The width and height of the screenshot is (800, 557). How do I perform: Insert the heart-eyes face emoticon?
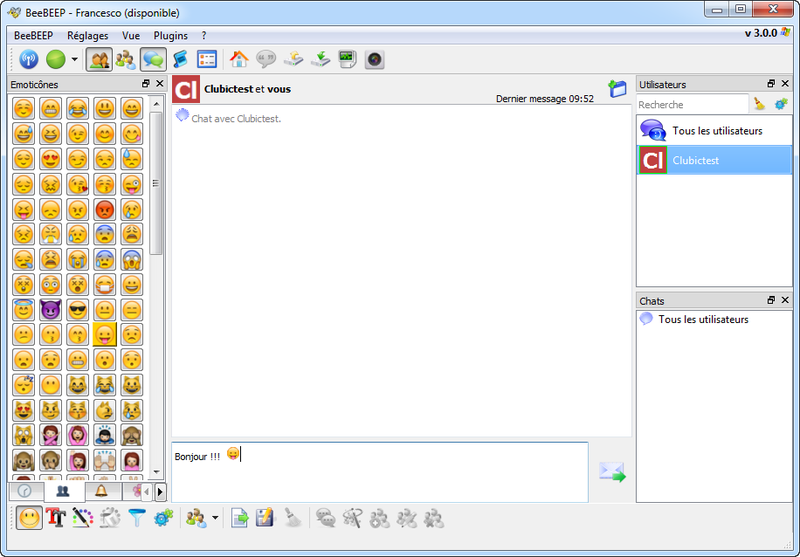50,159
